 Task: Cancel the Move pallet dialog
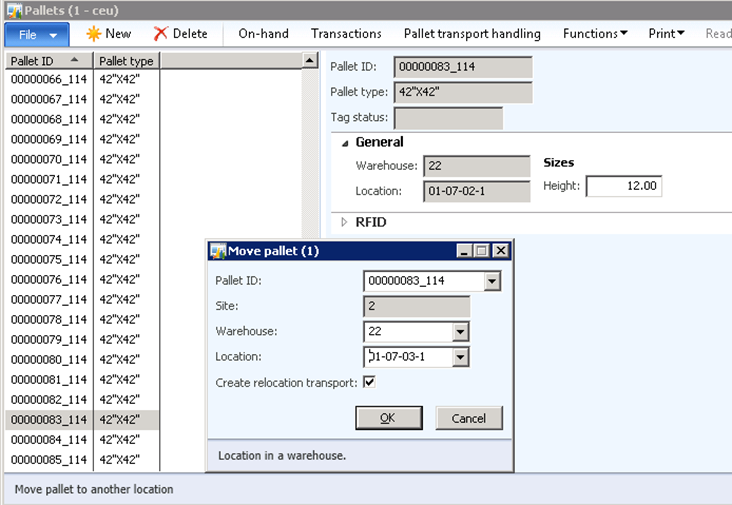[x=468, y=418]
